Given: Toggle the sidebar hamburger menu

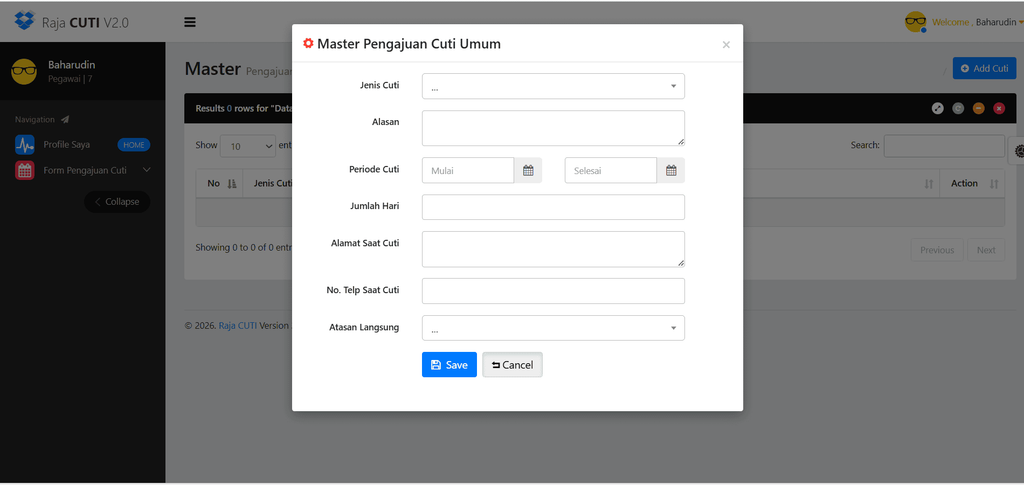Looking at the screenshot, I should (x=190, y=22).
